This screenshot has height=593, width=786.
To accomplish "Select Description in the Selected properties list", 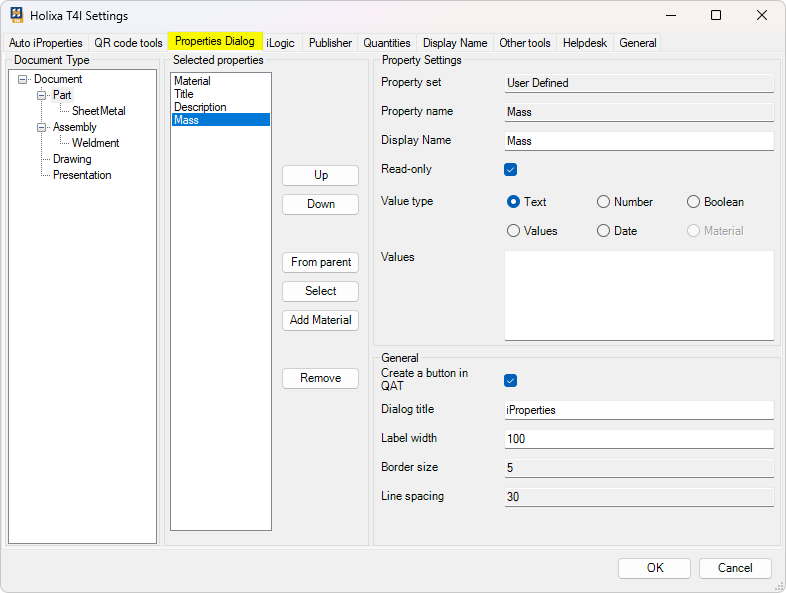I will point(200,107).
